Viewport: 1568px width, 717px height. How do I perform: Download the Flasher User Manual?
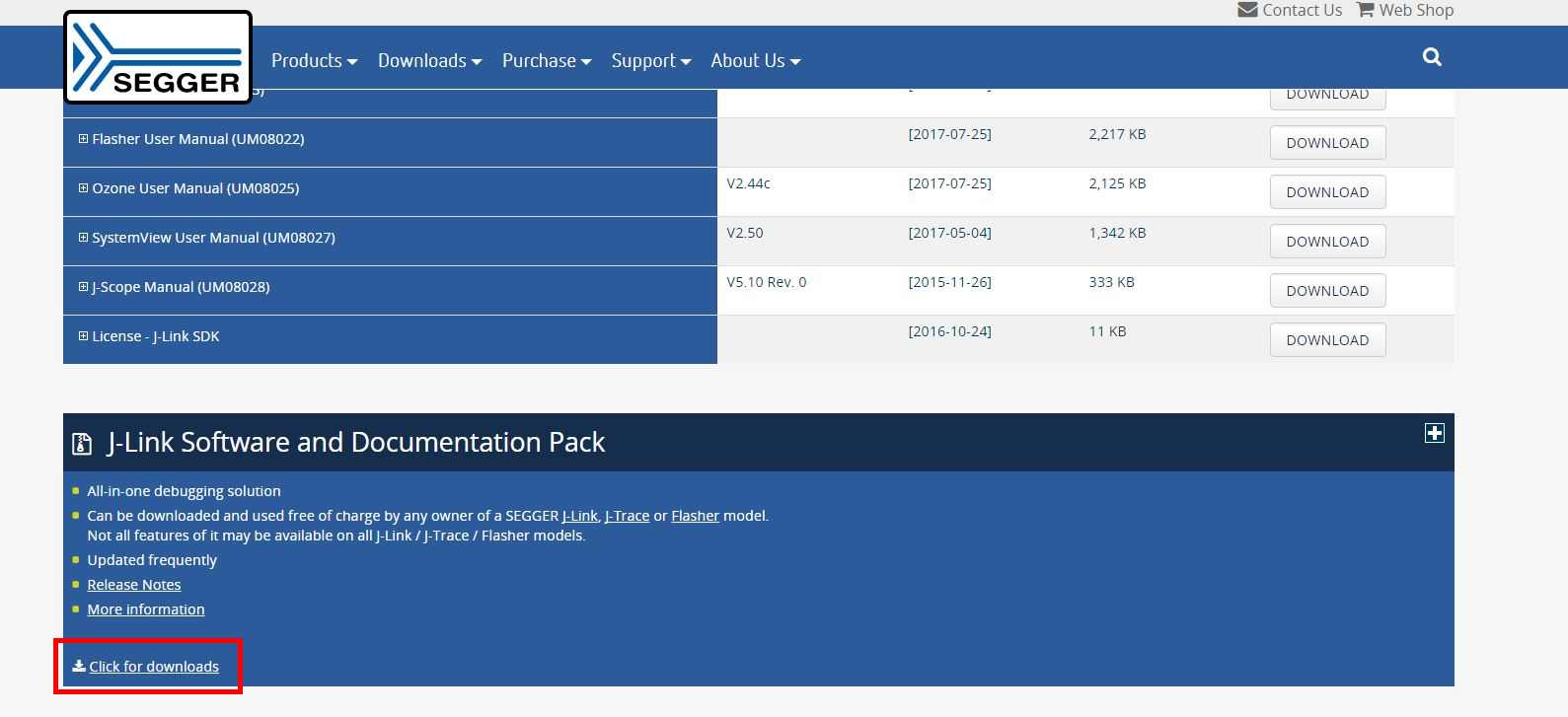coord(1327,143)
